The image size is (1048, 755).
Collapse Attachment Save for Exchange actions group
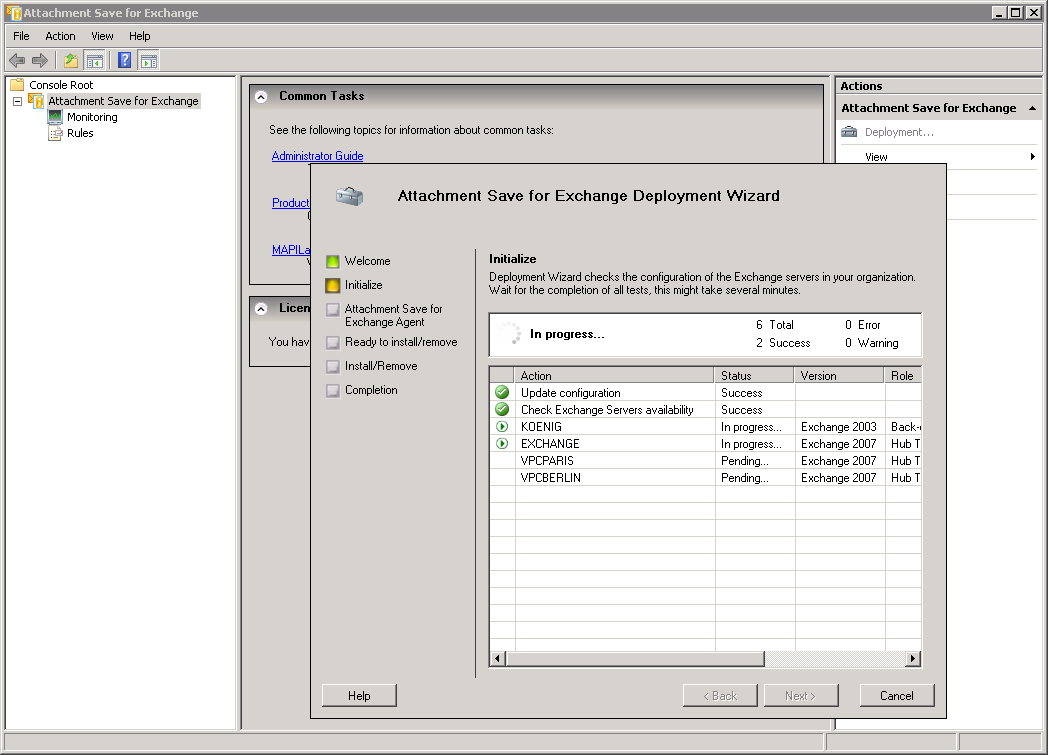tap(1033, 108)
